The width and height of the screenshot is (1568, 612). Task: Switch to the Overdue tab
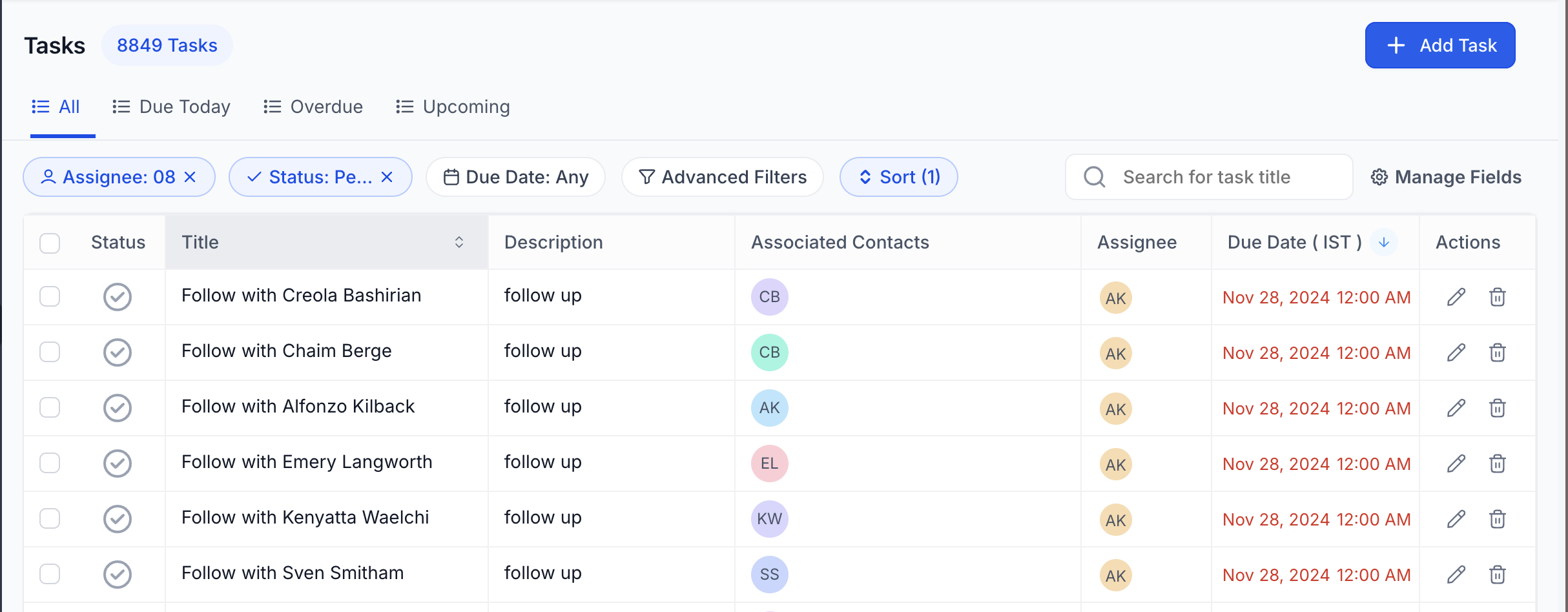[313, 107]
